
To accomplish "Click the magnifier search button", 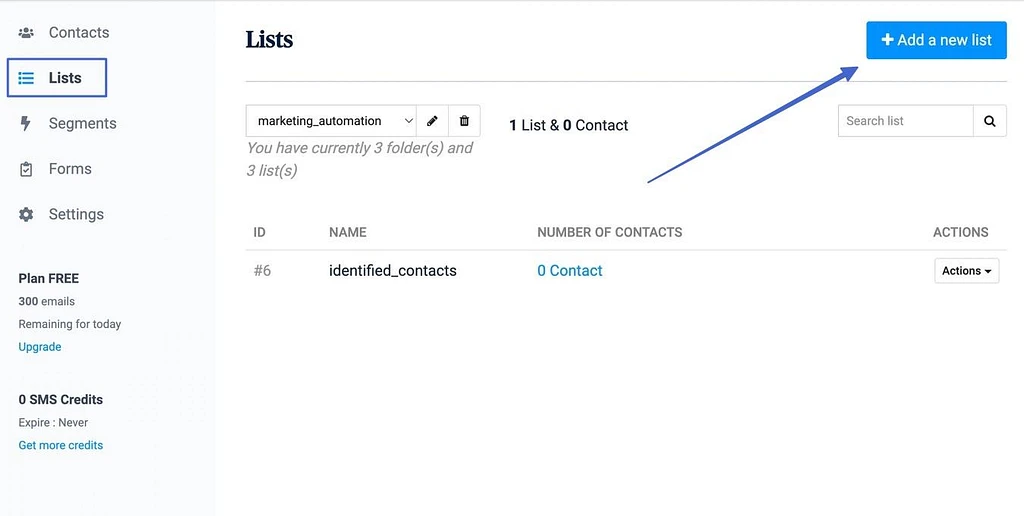I will point(989,121).
